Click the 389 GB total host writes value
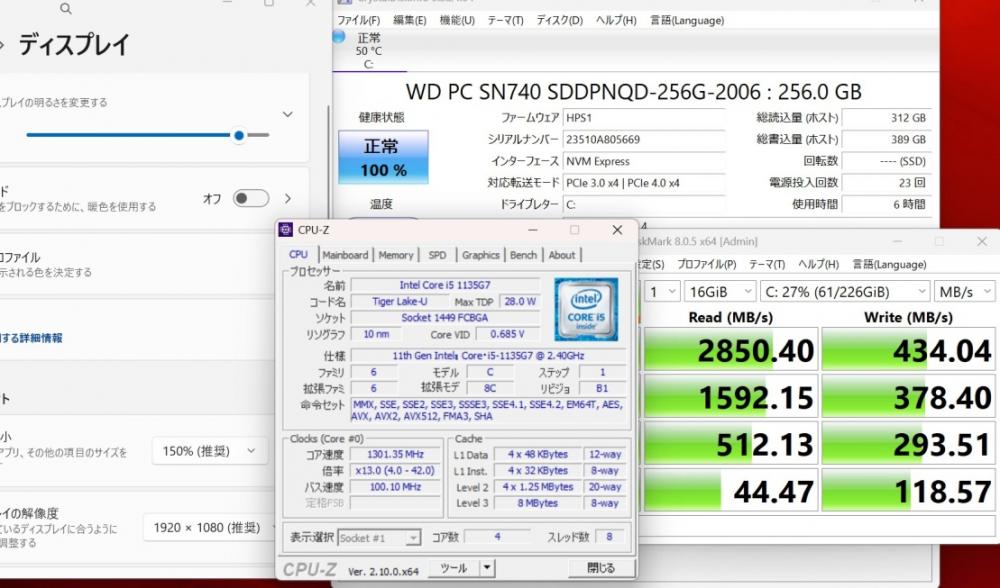The height and width of the screenshot is (588, 1000). point(886,140)
